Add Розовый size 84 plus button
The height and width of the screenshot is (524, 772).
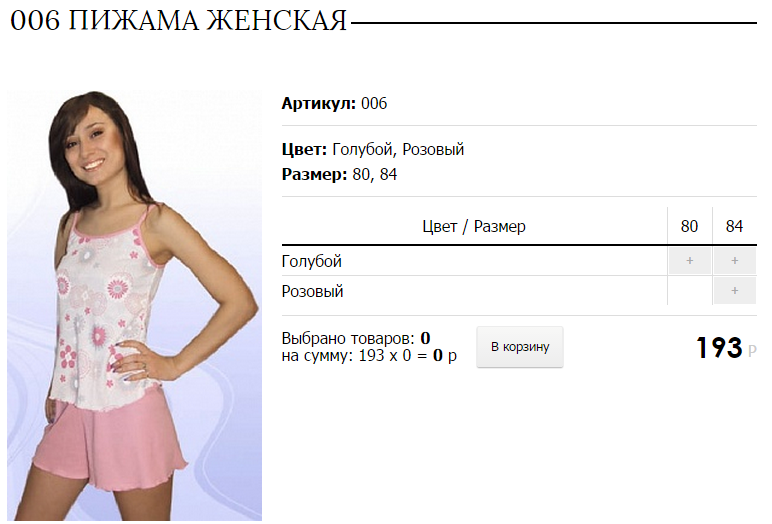[x=735, y=291]
